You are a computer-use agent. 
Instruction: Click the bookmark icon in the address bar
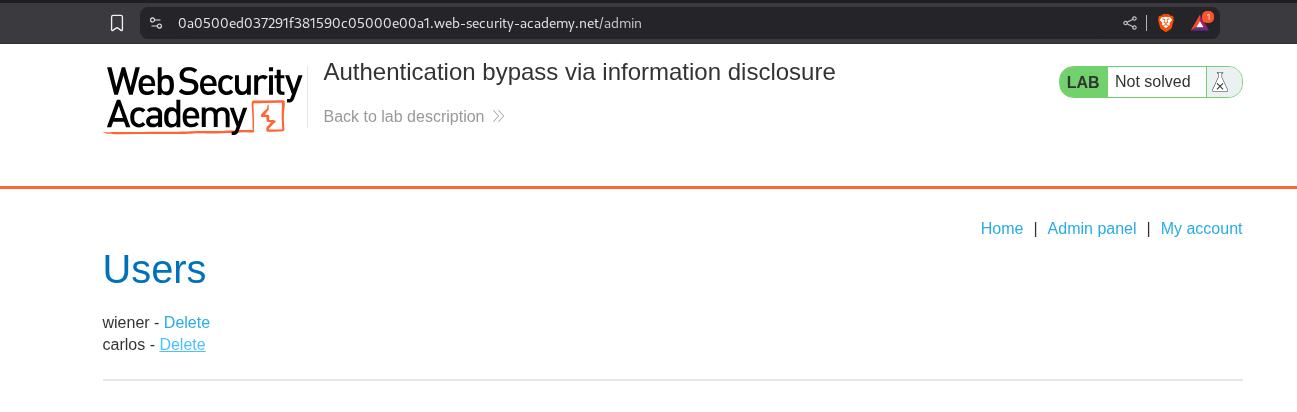click(117, 23)
